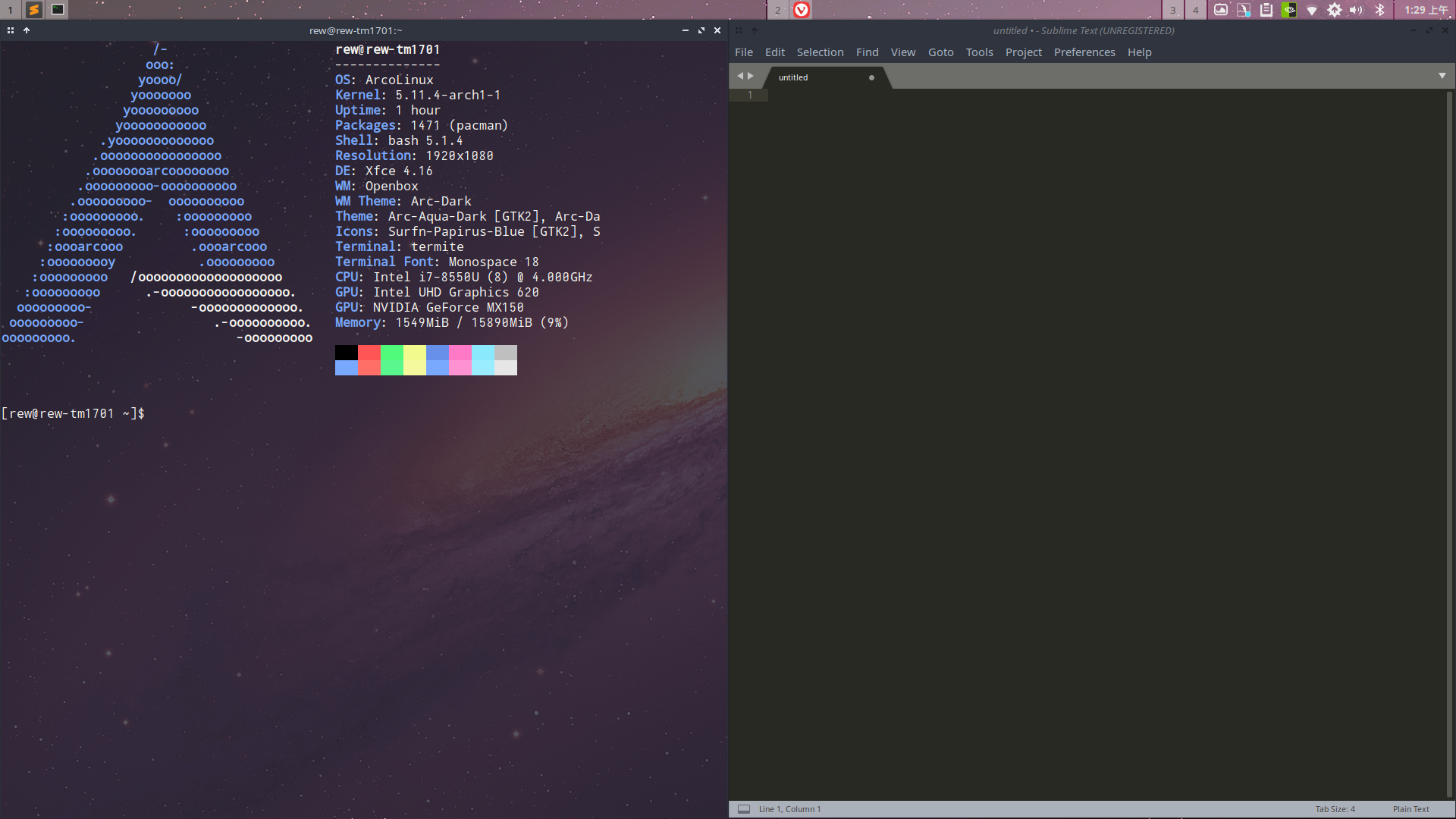The width and height of the screenshot is (1456, 819).
Task: Open the Wi-Fi network tray icon
Action: pos(1312,10)
